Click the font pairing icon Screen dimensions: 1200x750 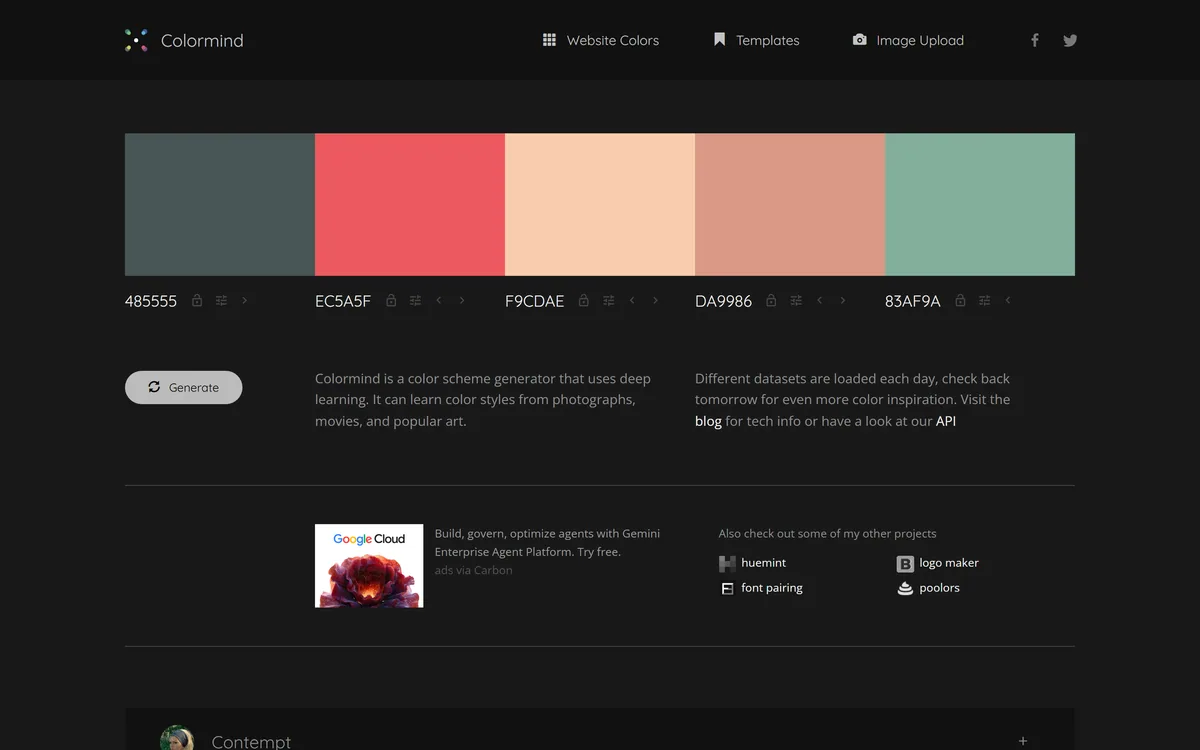(727, 589)
